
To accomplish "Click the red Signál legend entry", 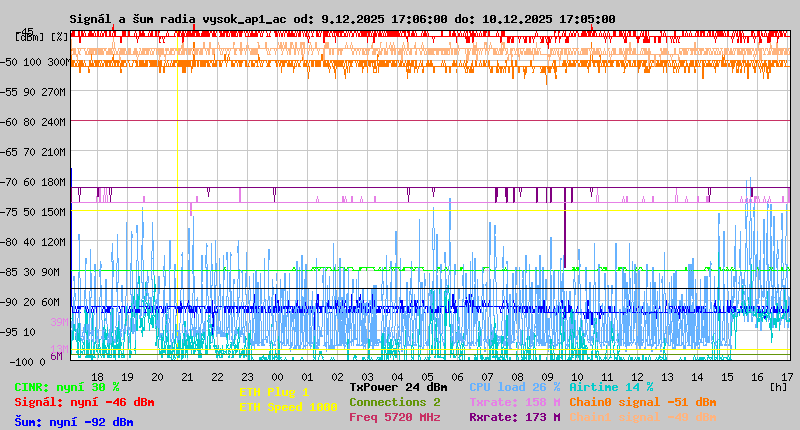I will tap(84, 402).
